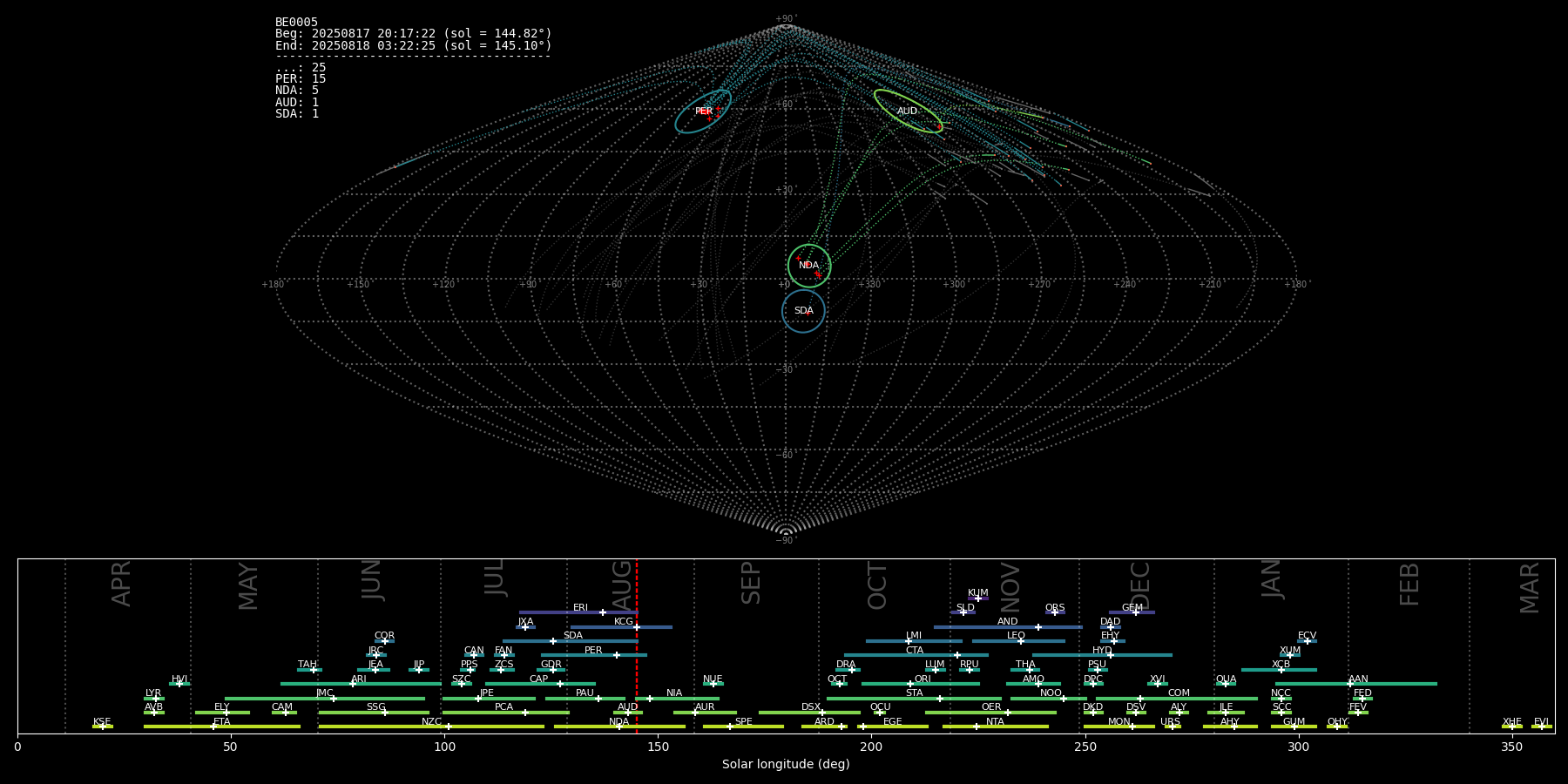Viewport: 1568px width, 784px height.
Task: Click the LYR shower label
Action: (x=153, y=693)
